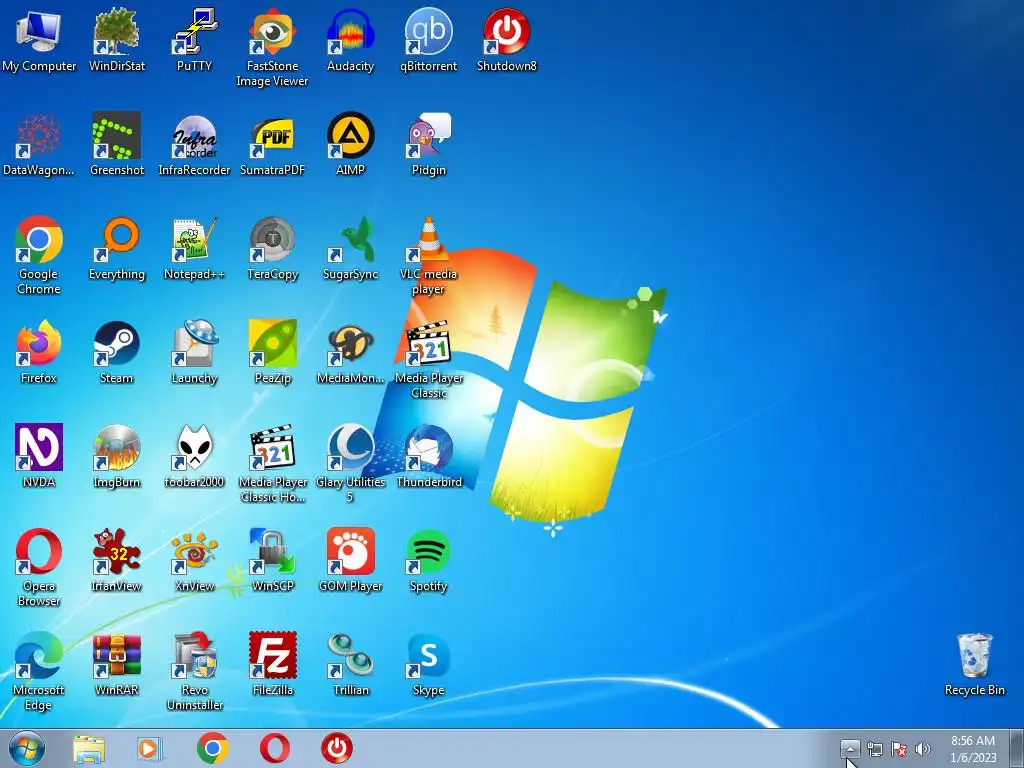The width and height of the screenshot is (1024, 768).
Task: Select the Revo Uninstaller shortcut
Action: 194,671
